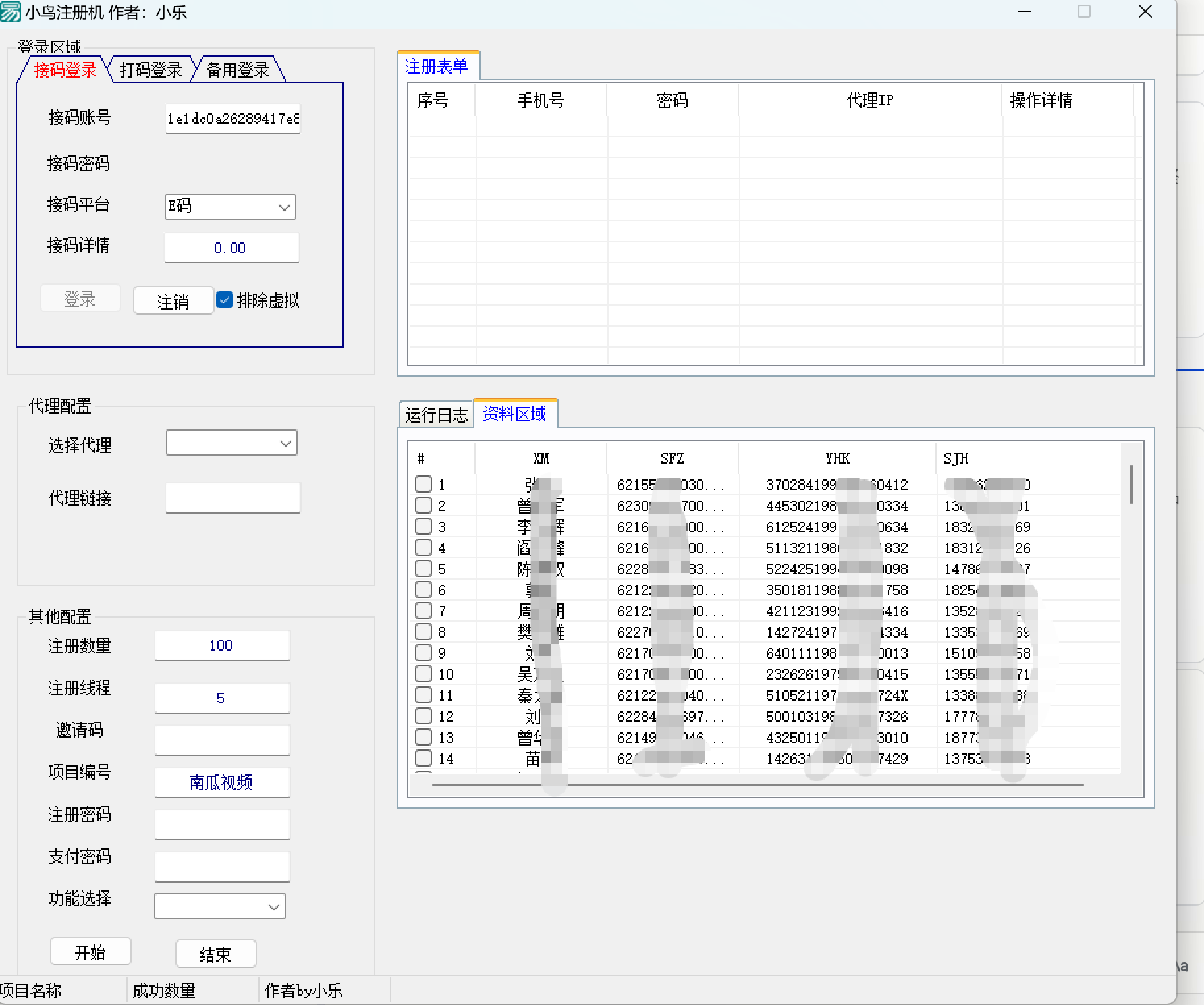Screen dimensions: 1204x1005
Task: Minimize the 小鸟注册机 window
Action: [1024, 12]
